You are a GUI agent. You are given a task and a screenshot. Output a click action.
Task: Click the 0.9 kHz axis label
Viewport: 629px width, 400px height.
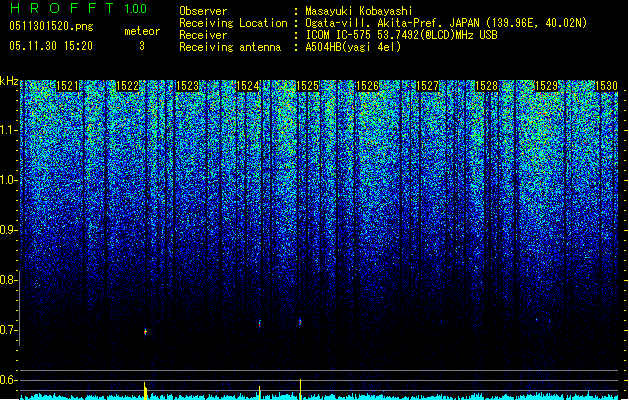pos(8,230)
